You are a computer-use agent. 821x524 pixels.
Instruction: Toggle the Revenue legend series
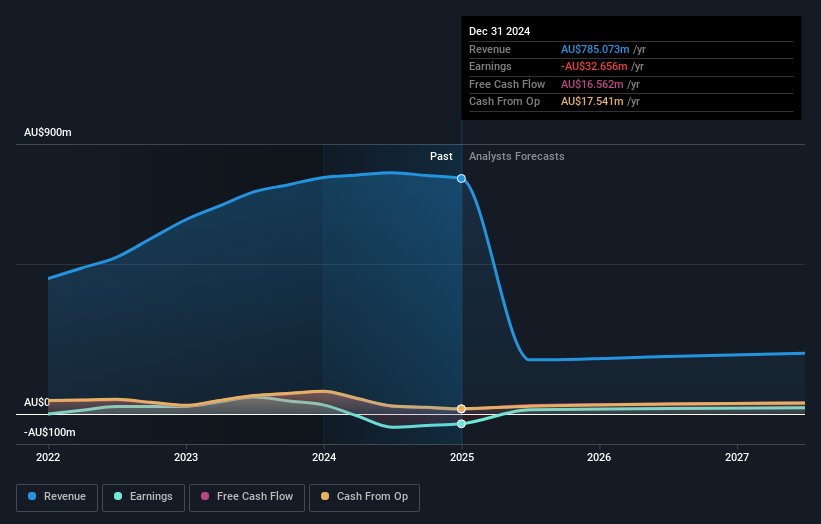point(57,497)
